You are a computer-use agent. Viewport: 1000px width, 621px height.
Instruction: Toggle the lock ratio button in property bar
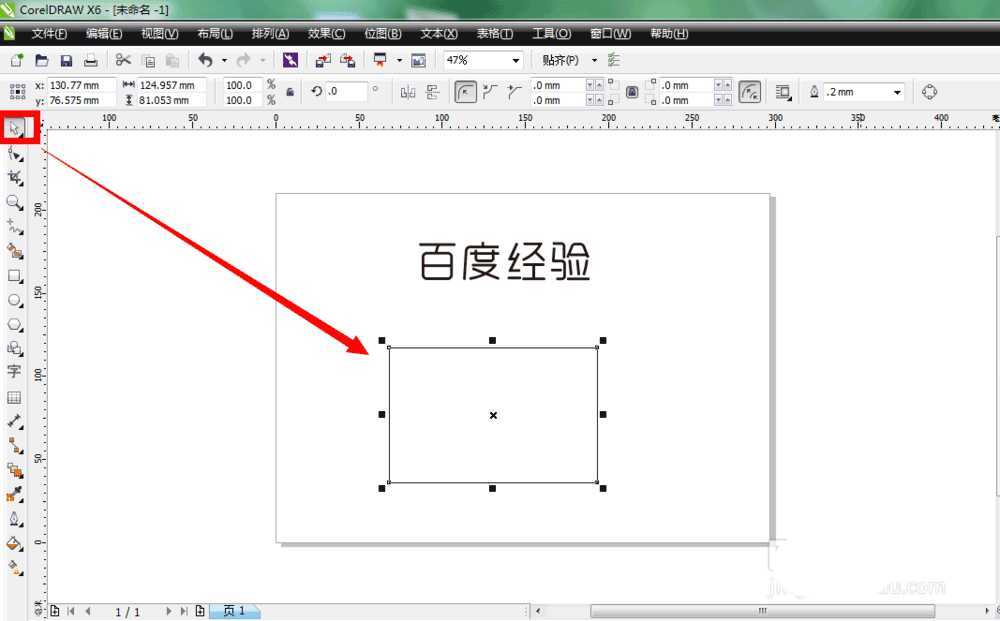pyautogui.click(x=289, y=92)
